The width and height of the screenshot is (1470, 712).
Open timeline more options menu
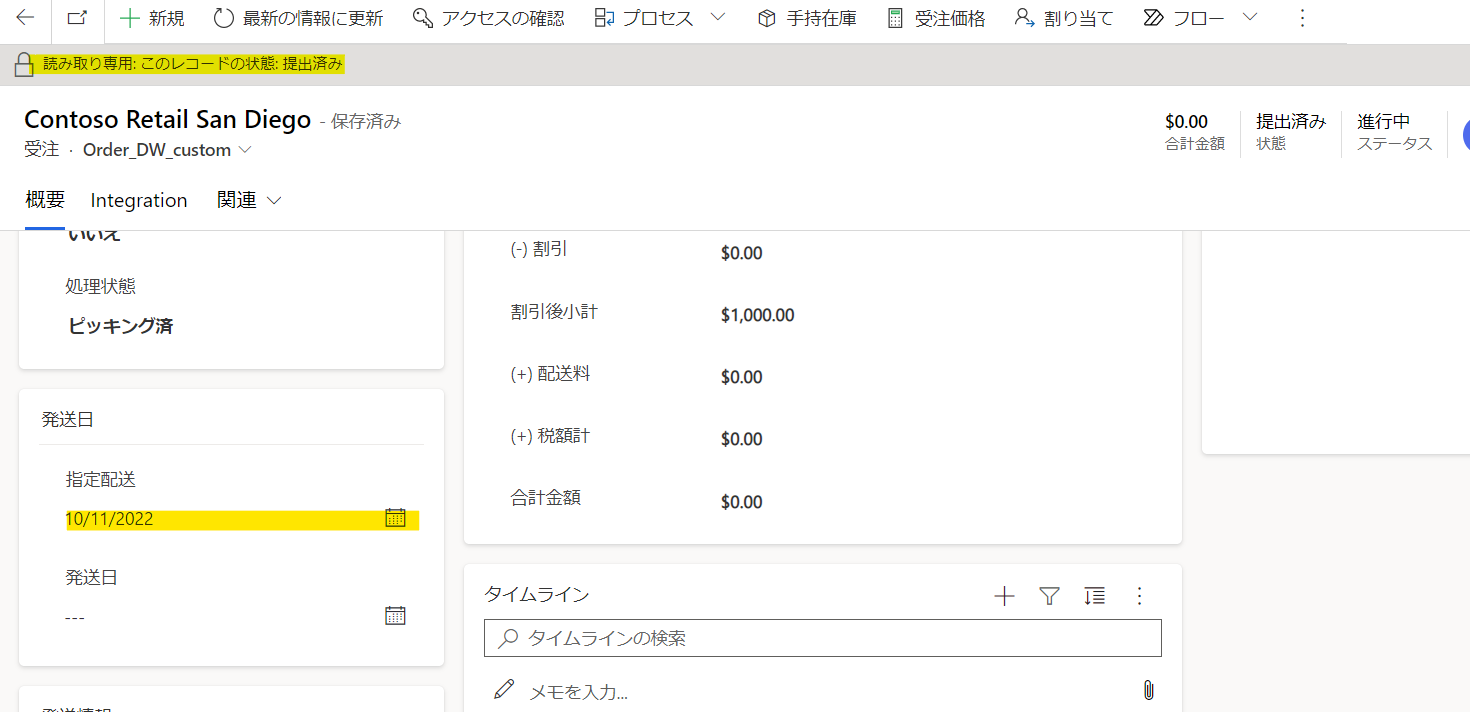tap(1139, 596)
